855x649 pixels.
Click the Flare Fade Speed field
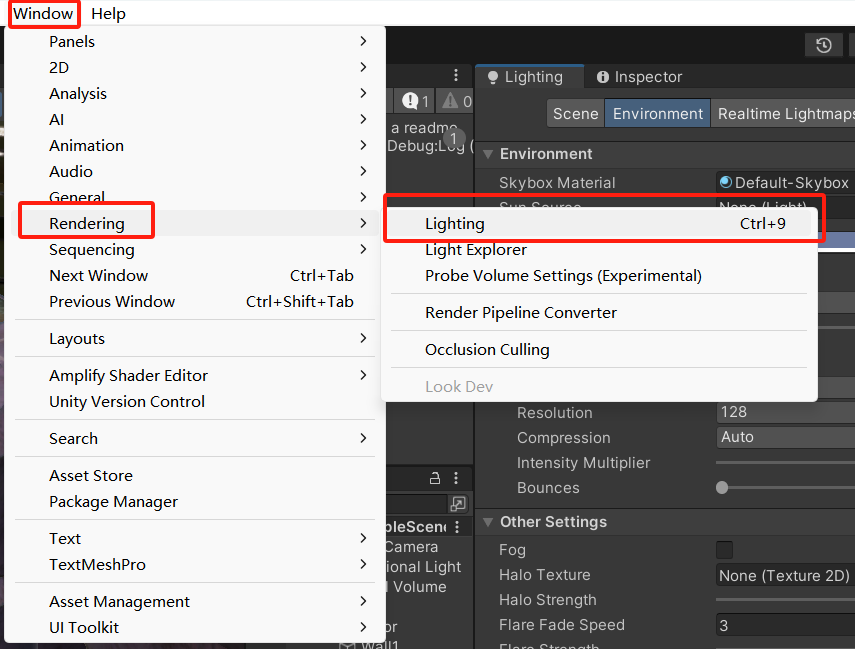[785, 625]
